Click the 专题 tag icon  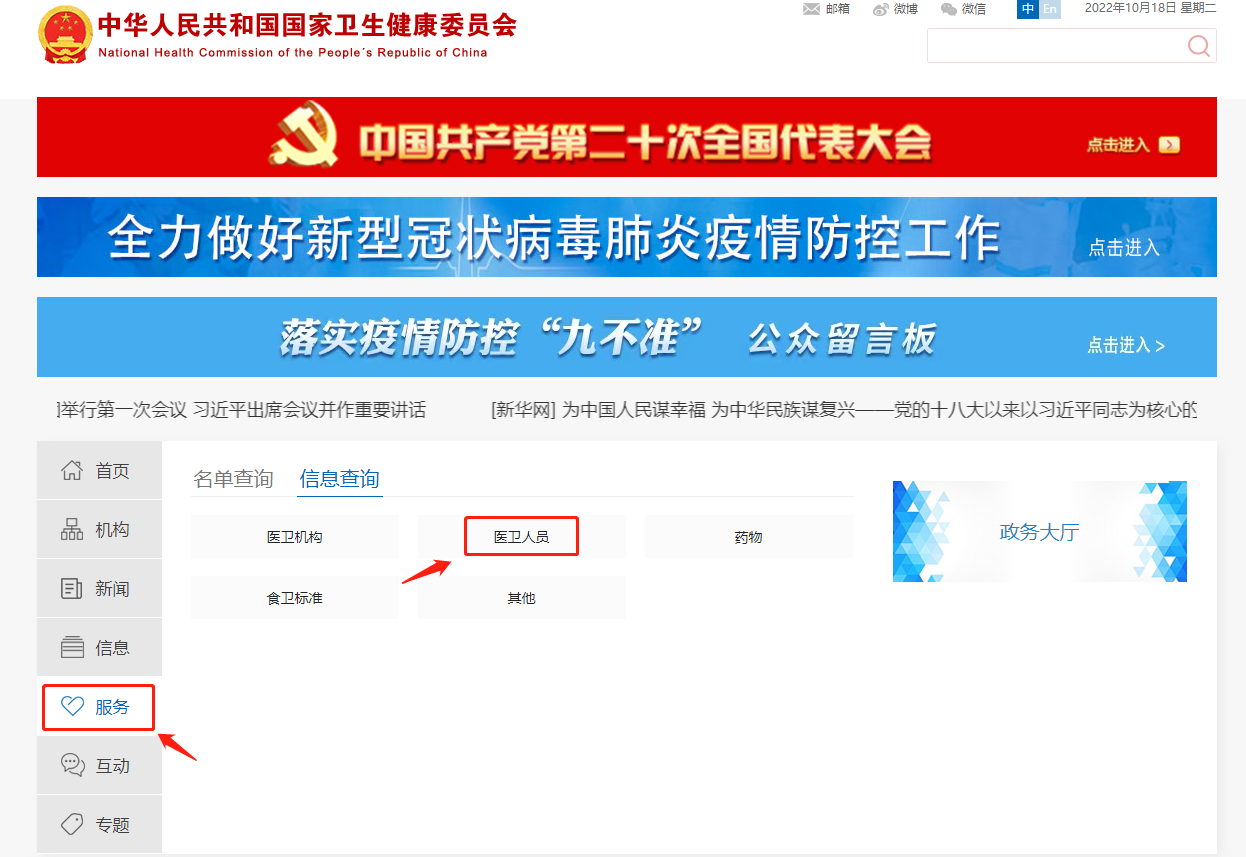point(72,825)
